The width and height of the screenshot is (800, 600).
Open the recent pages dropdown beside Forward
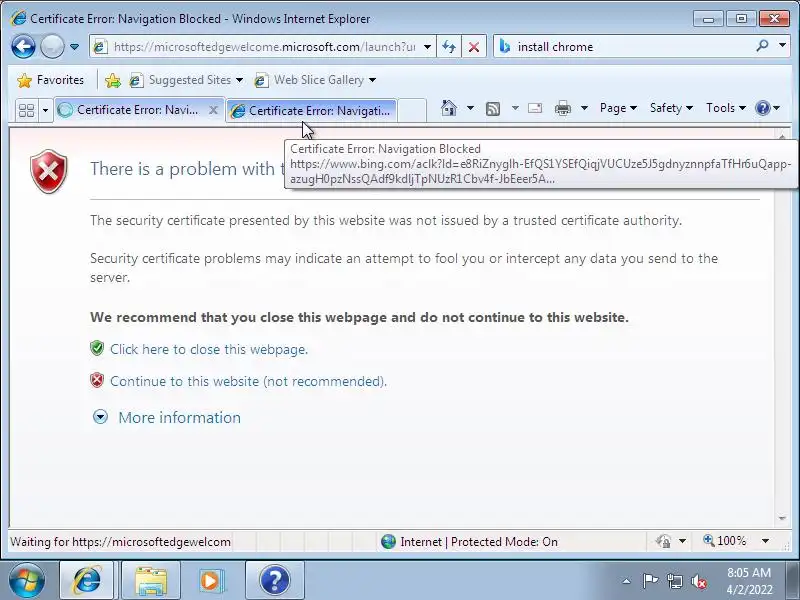[74, 47]
